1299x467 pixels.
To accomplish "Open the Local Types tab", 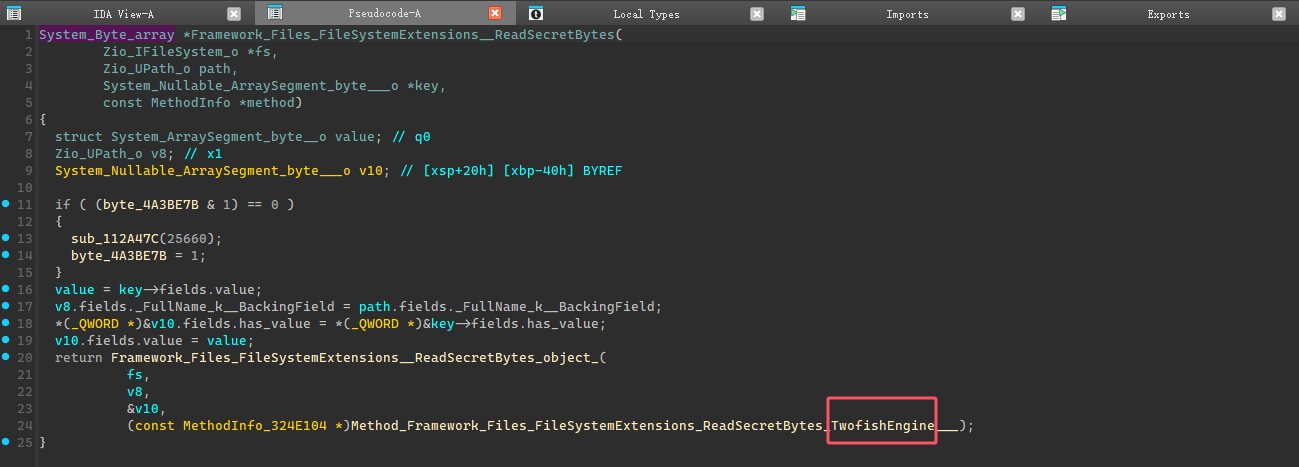I will (646, 14).
